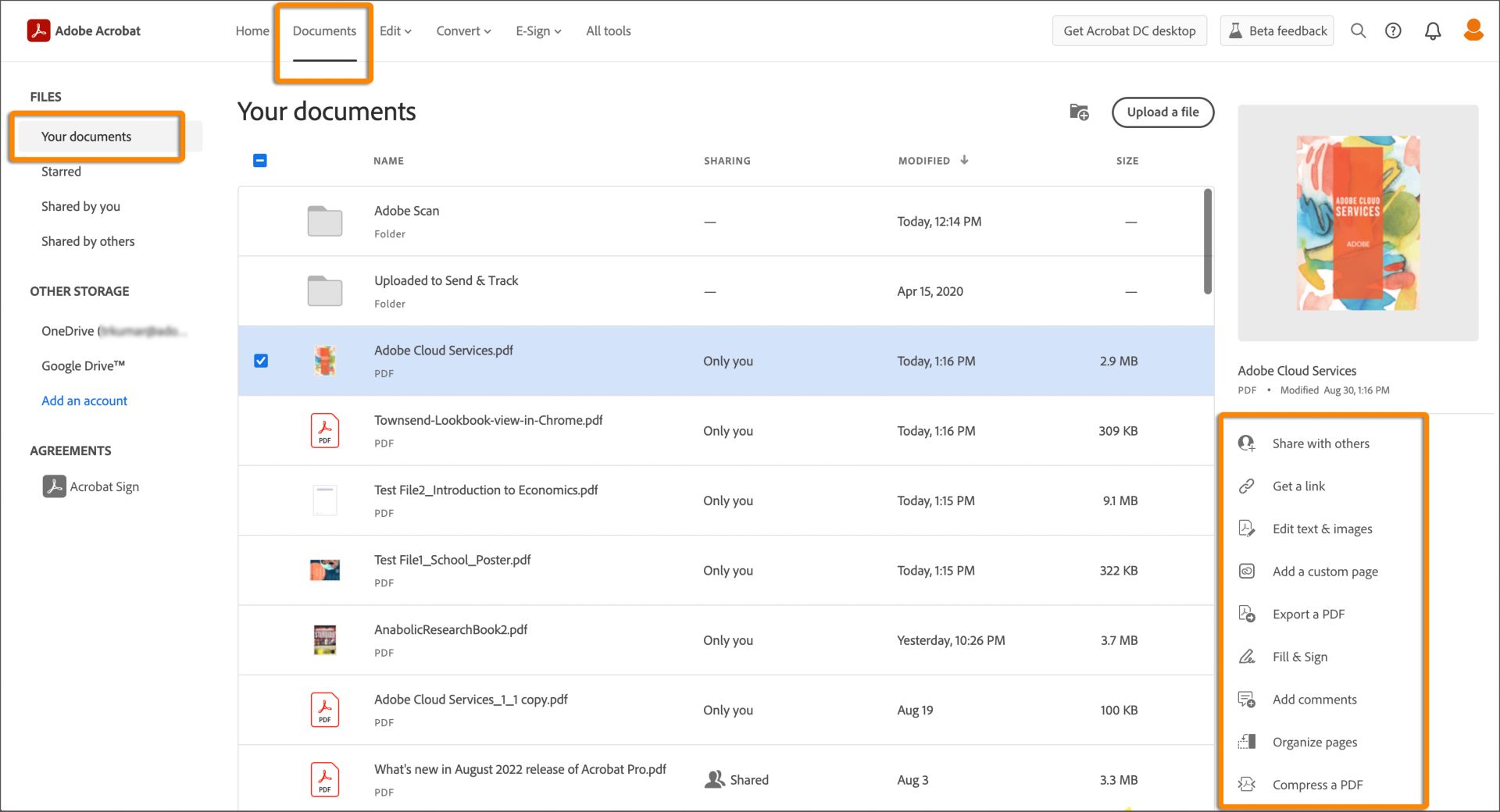This screenshot has height=812, width=1500.
Task: Select Starred in Files sidebar
Action: click(x=61, y=172)
